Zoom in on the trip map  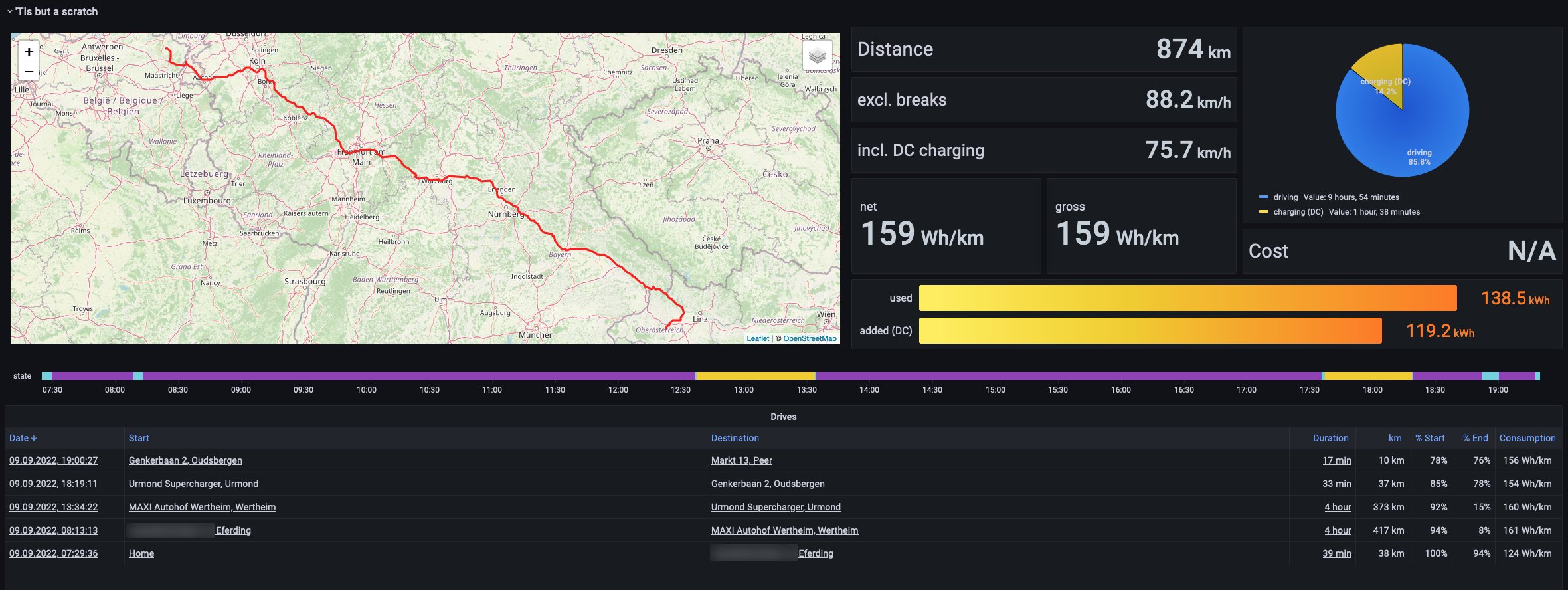(x=29, y=52)
